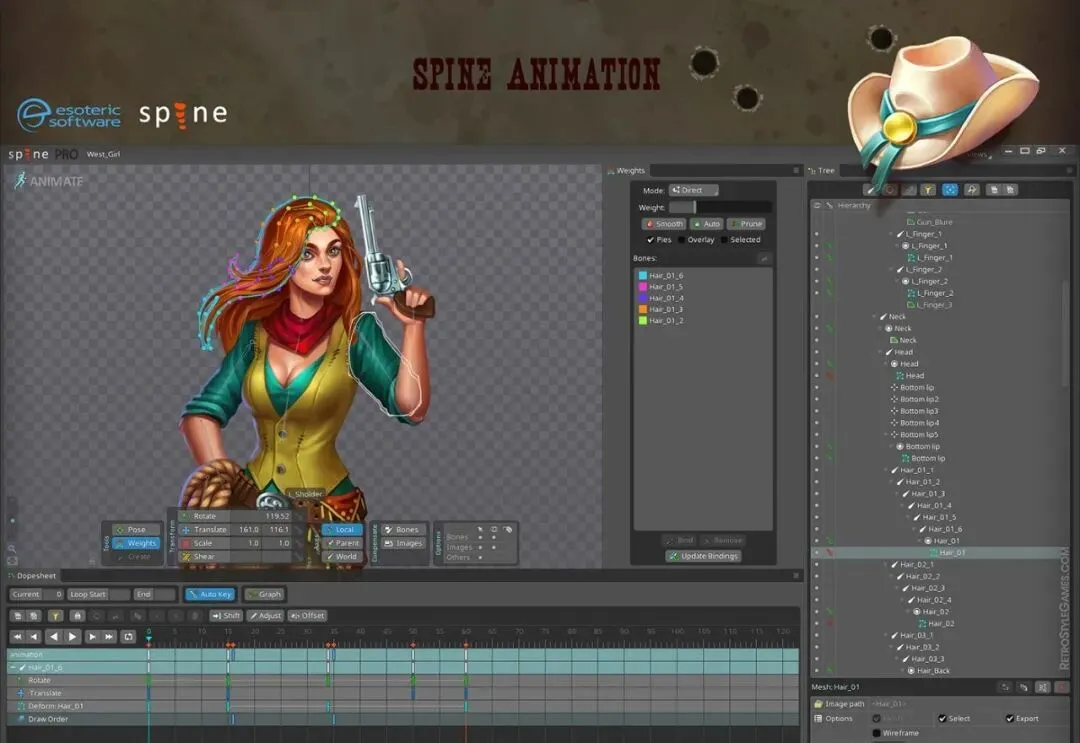Collapse the L_Finger_1 bone in the tree
This screenshot has width=1080, height=743.
pos(891,234)
